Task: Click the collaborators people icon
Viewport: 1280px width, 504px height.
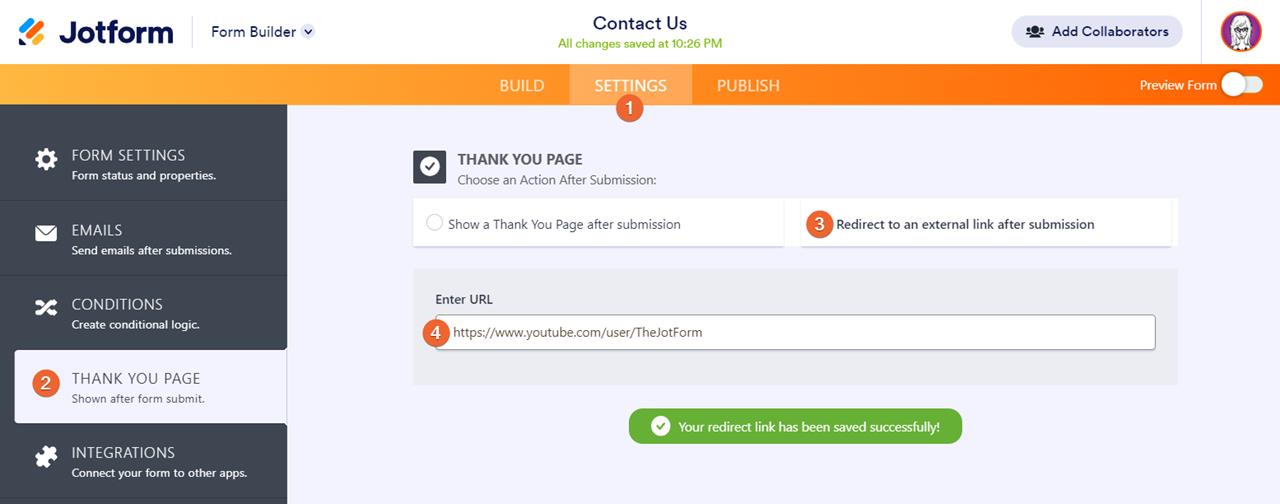Action: click(1035, 32)
